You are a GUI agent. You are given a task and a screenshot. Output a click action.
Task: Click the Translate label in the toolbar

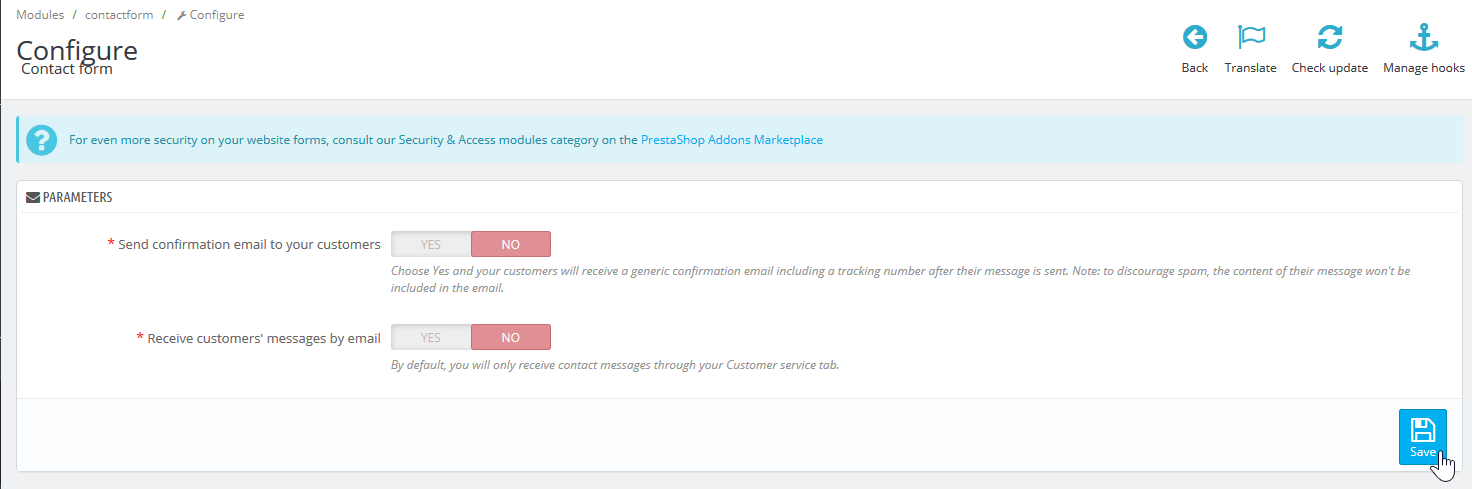(x=1250, y=68)
